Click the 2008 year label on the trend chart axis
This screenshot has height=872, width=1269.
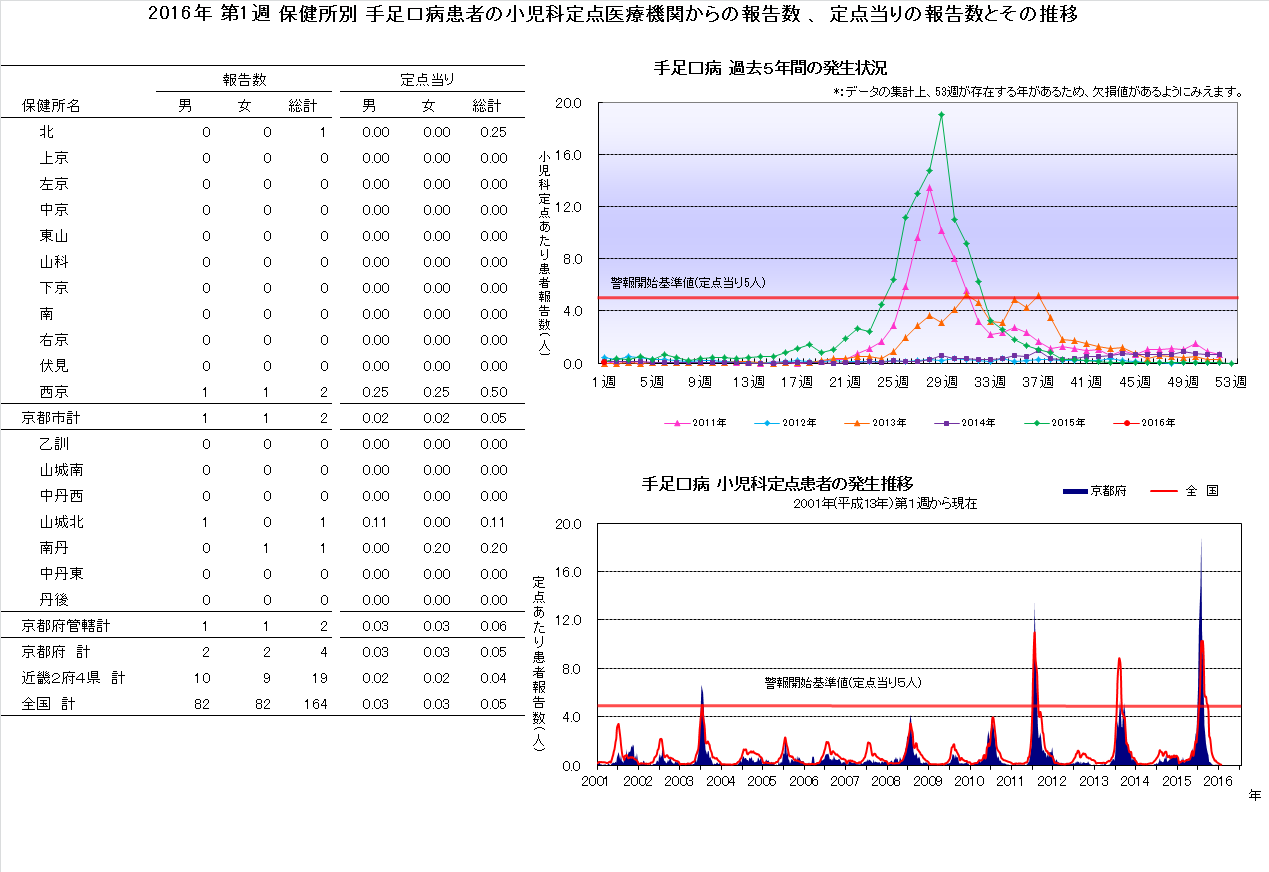pos(887,780)
